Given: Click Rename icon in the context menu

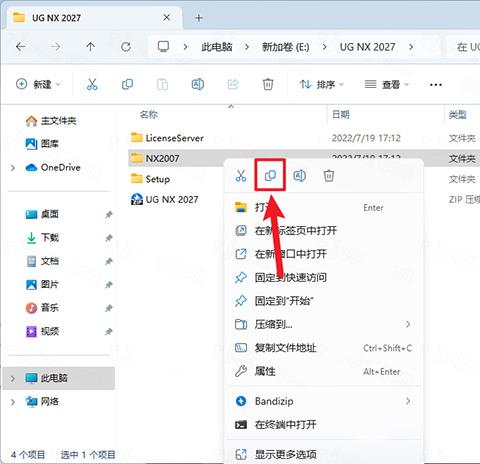Looking at the screenshot, I should tap(299, 175).
